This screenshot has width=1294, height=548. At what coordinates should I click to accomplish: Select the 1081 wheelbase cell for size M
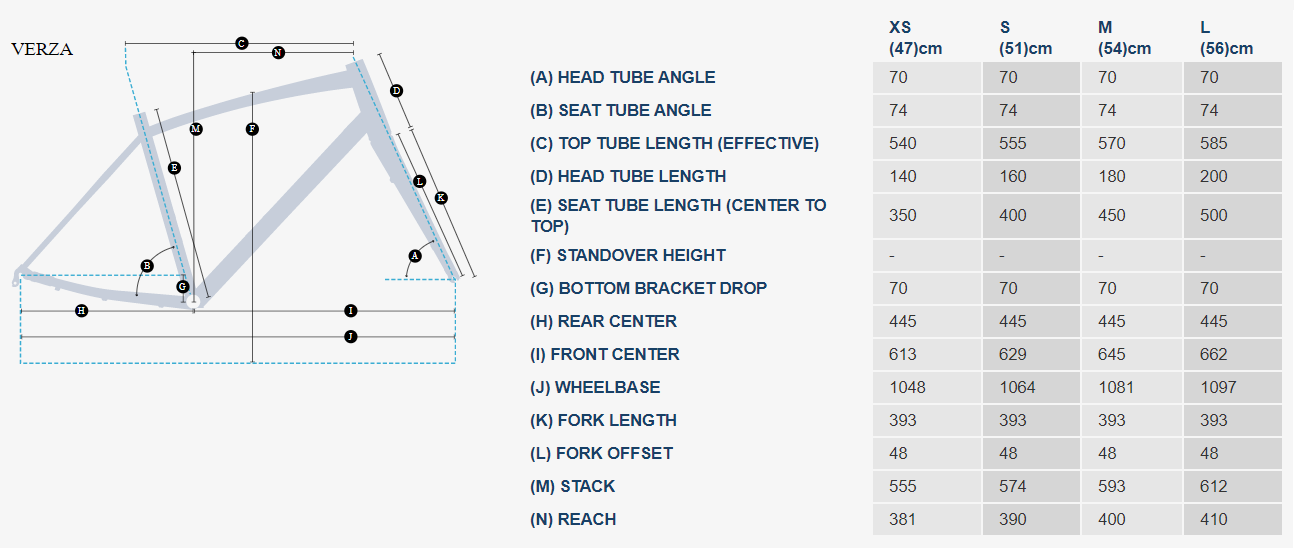[1116, 387]
